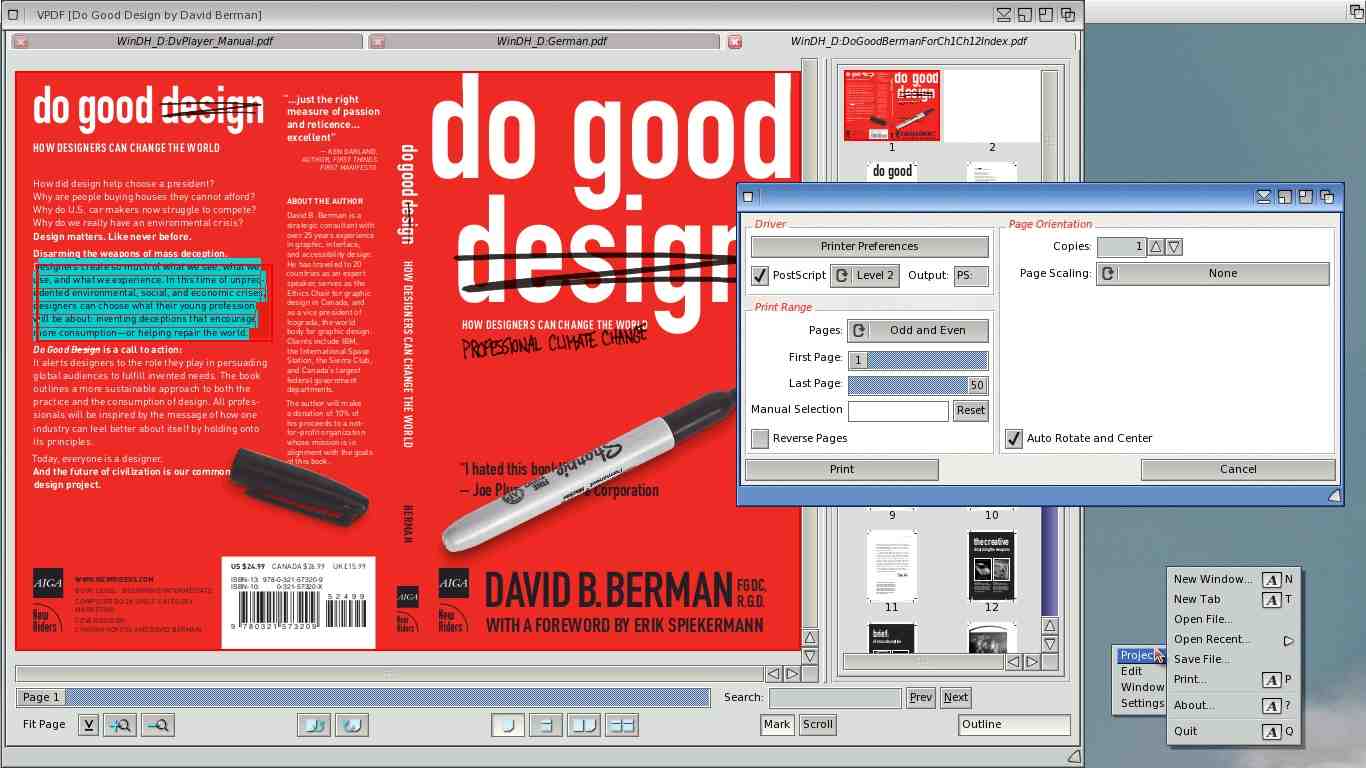Toggle the PostScript checkbox
This screenshot has width=1366, height=768.
point(760,275)
